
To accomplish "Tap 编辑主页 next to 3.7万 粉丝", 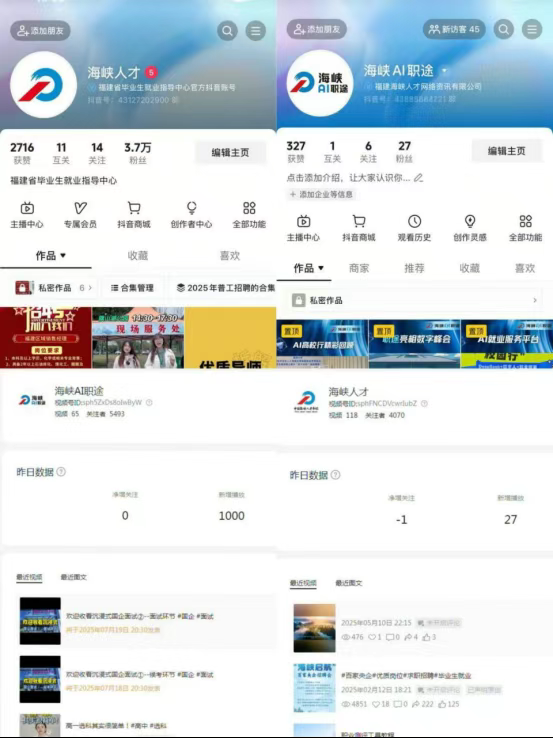I will click(231, 152).
